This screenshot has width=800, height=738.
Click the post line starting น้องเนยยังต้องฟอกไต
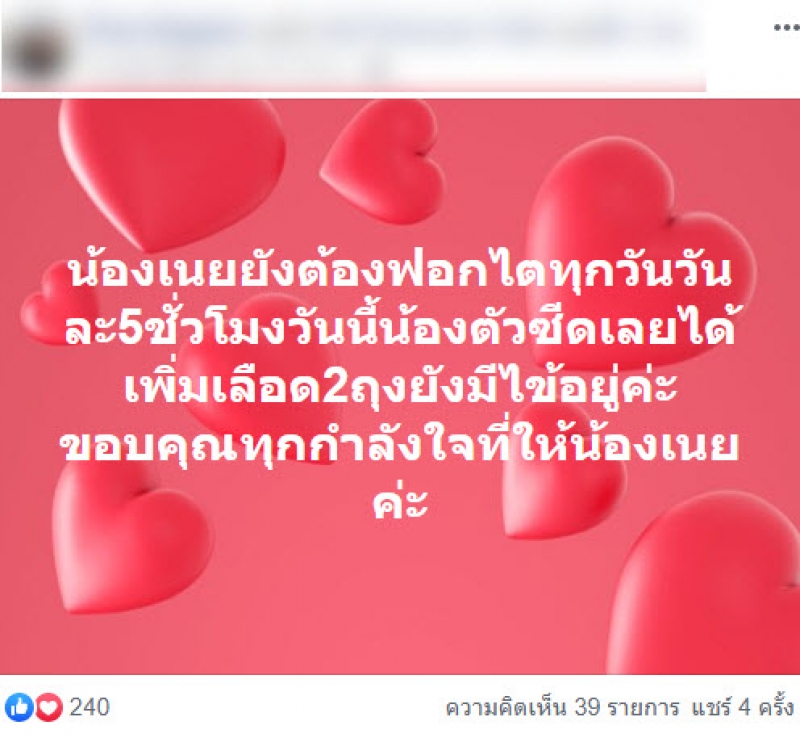coord(401,272)
